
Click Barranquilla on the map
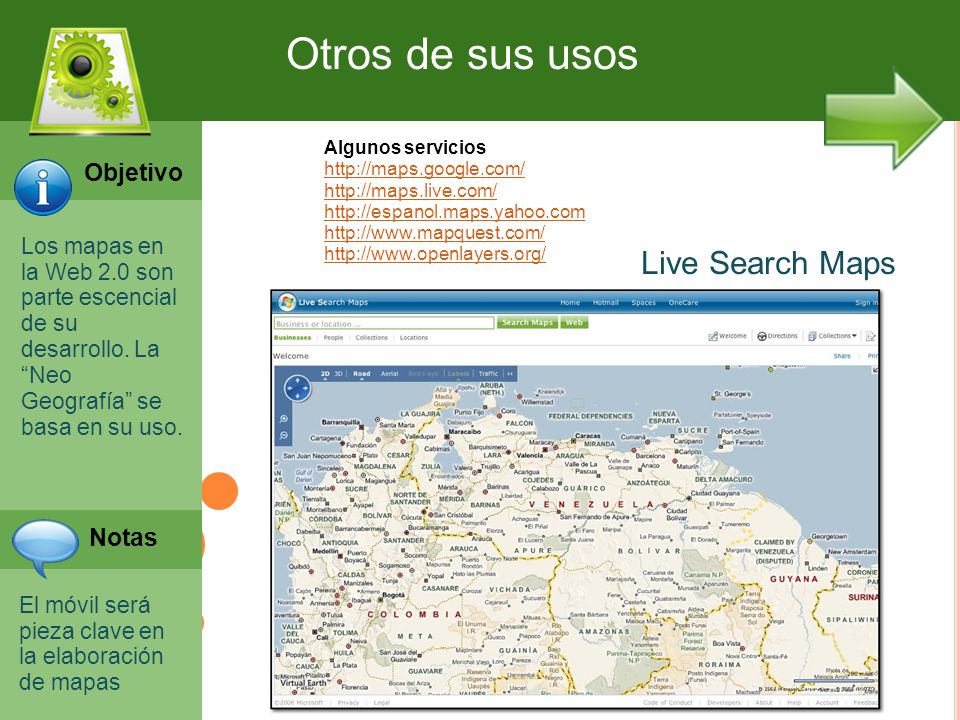[340, 422]
